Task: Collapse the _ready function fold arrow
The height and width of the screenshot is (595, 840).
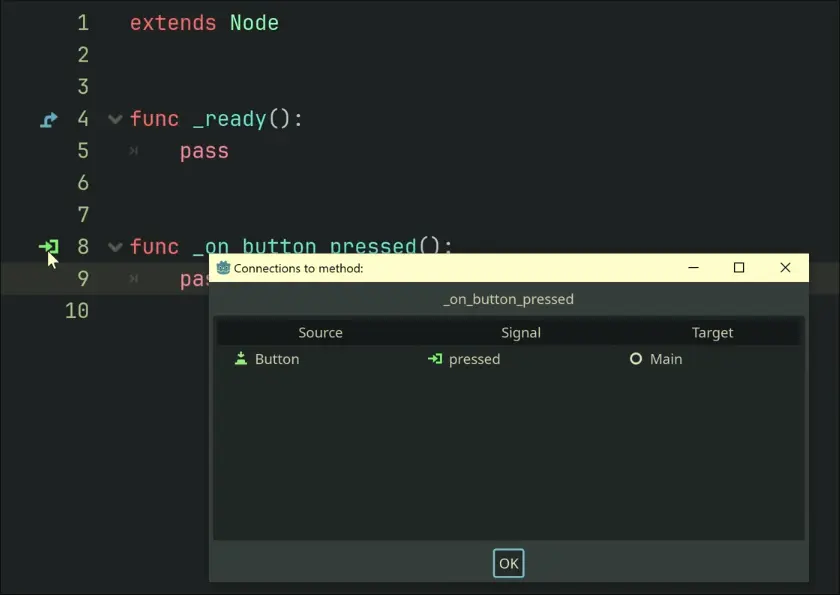Action: [x=115, y=120]
